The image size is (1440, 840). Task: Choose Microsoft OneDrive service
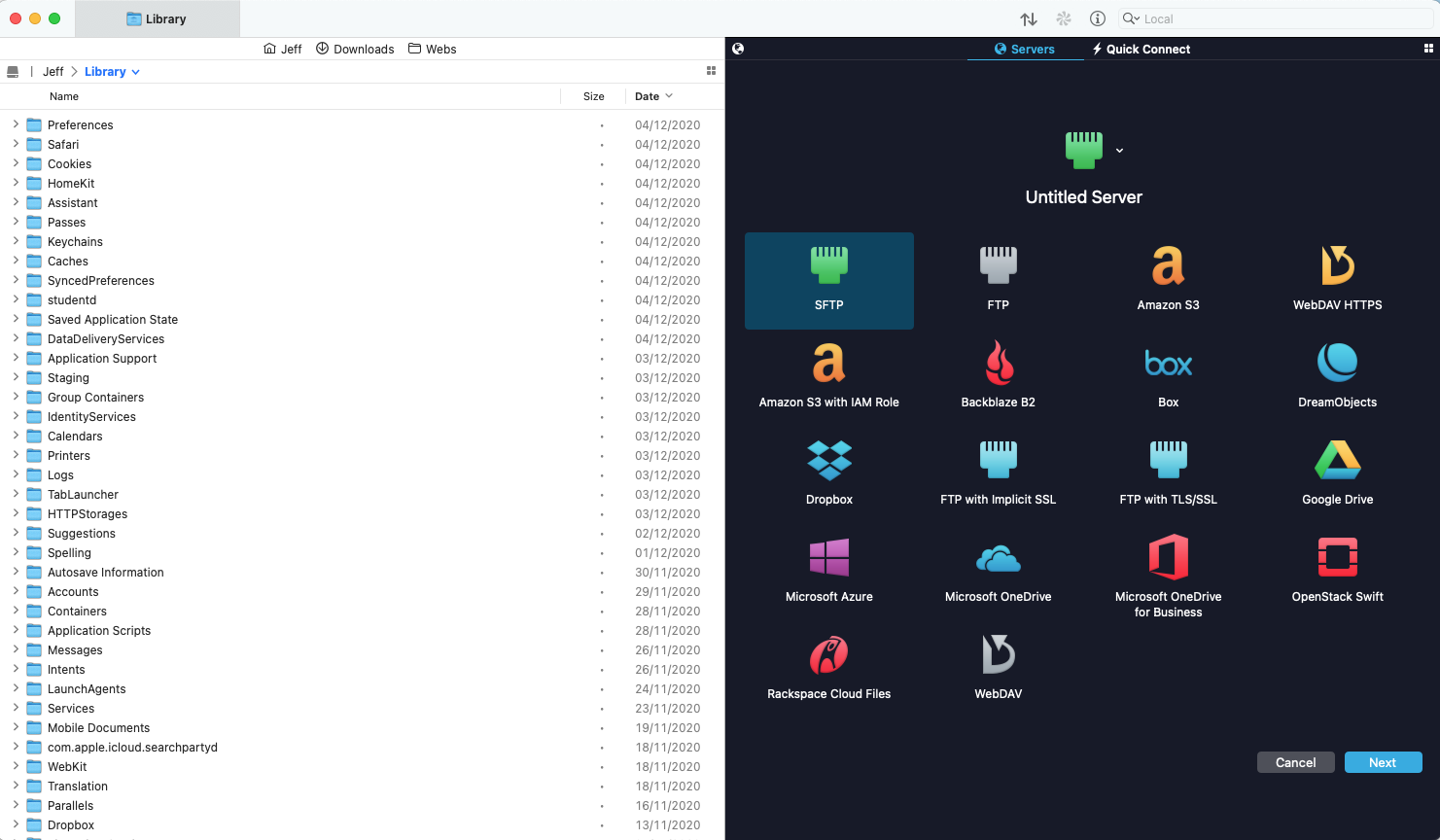click(x=999, y=572)
